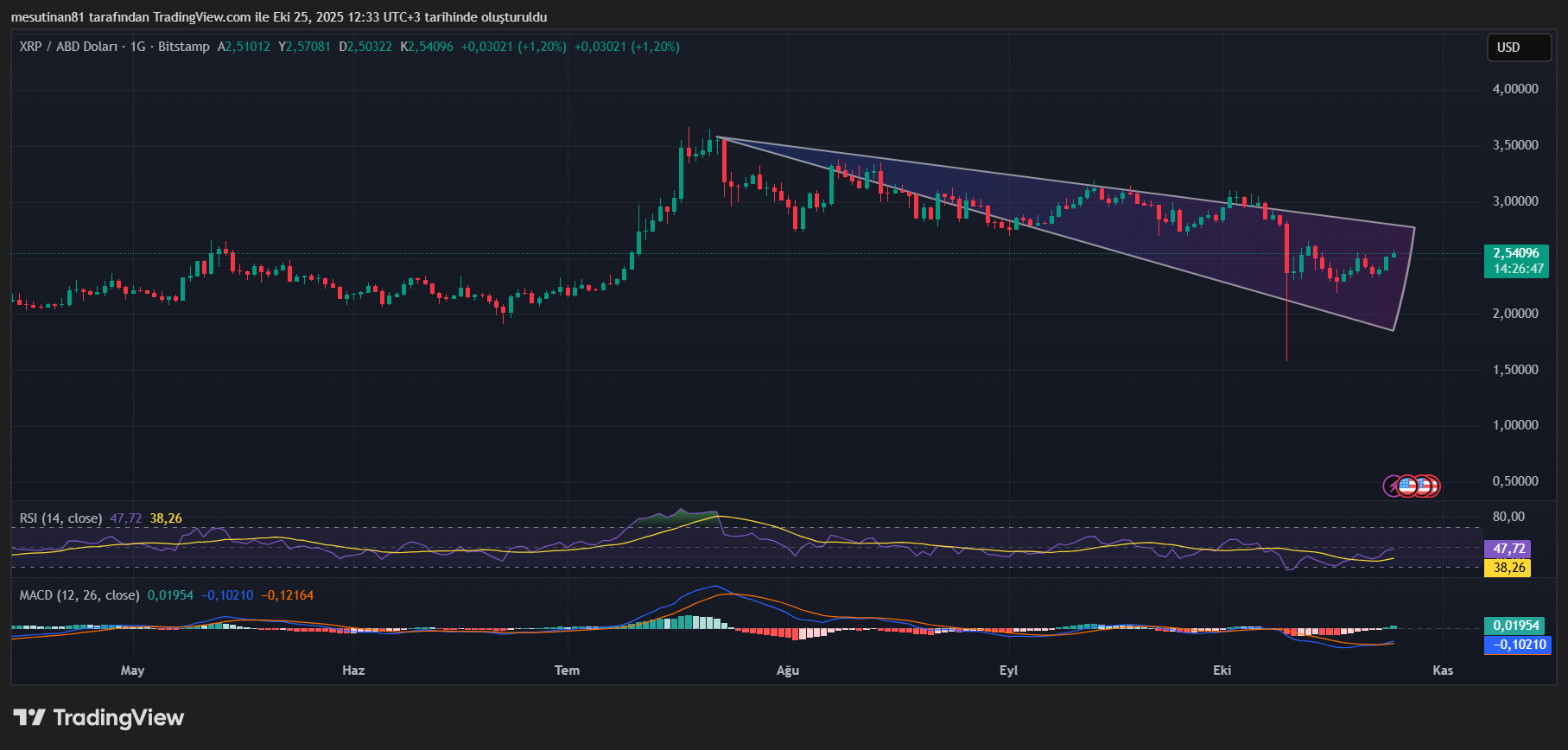Click the 80,00 RSI scale label
The width and height of the screenshot is (1568, 750).
1508,517
